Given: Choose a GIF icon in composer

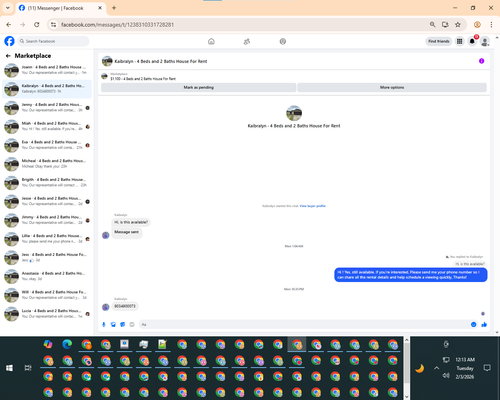Looking at the screenshot, I should point(132,324).
